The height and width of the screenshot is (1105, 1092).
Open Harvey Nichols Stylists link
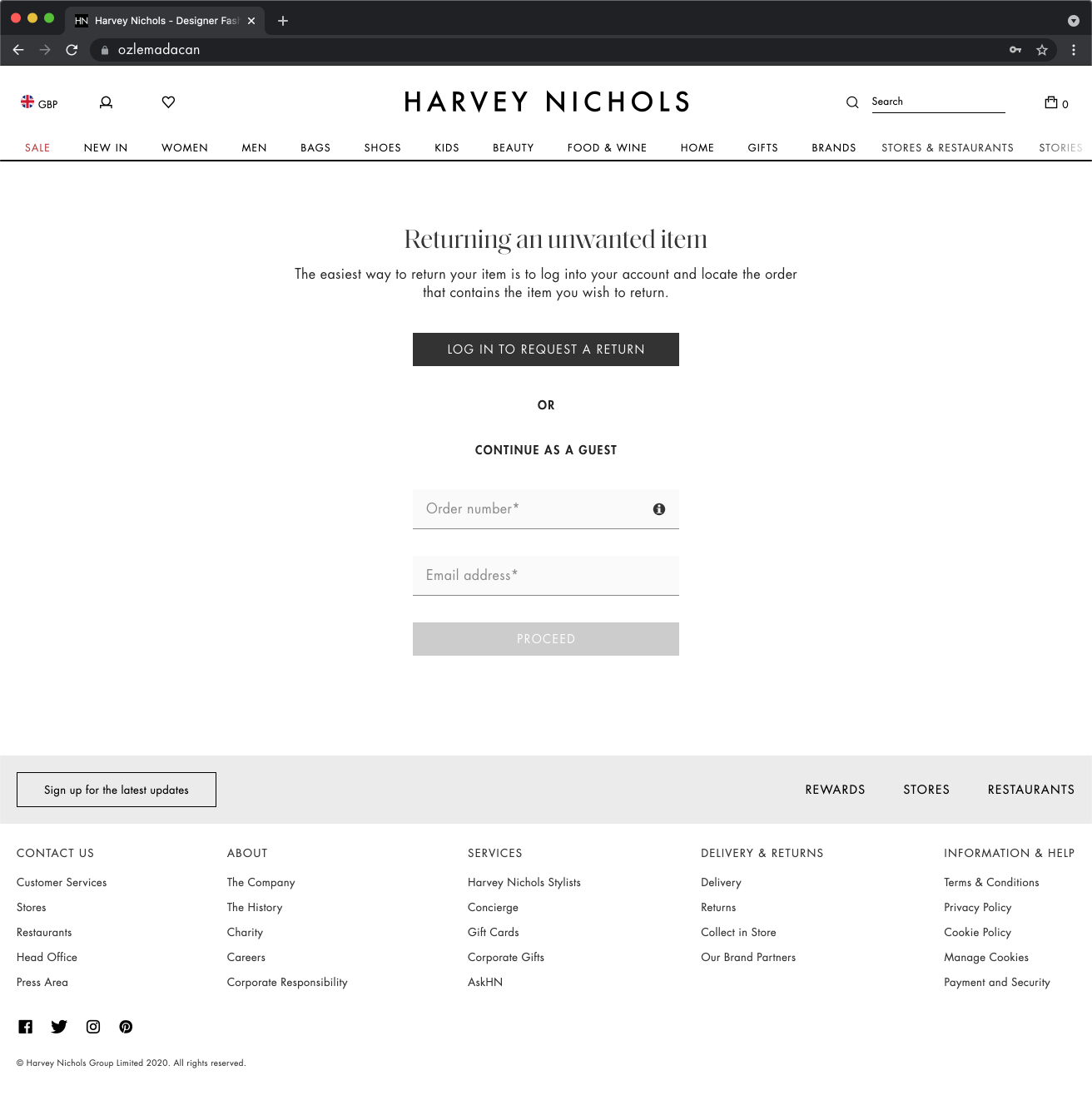(x=524, y=883)
